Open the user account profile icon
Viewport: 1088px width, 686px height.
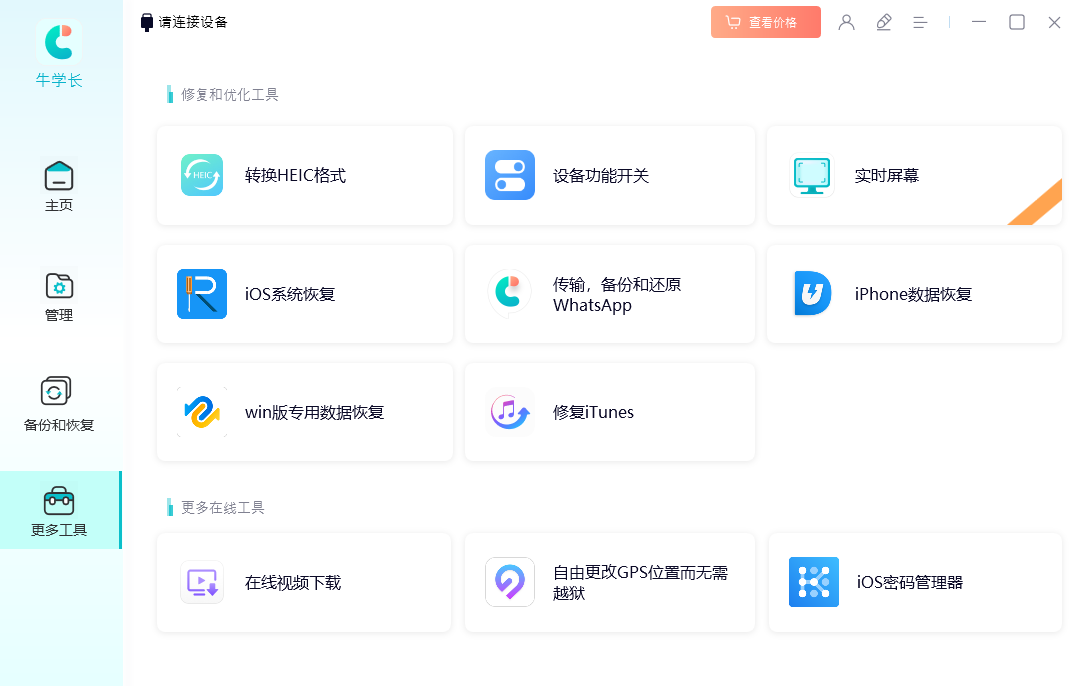847,22
